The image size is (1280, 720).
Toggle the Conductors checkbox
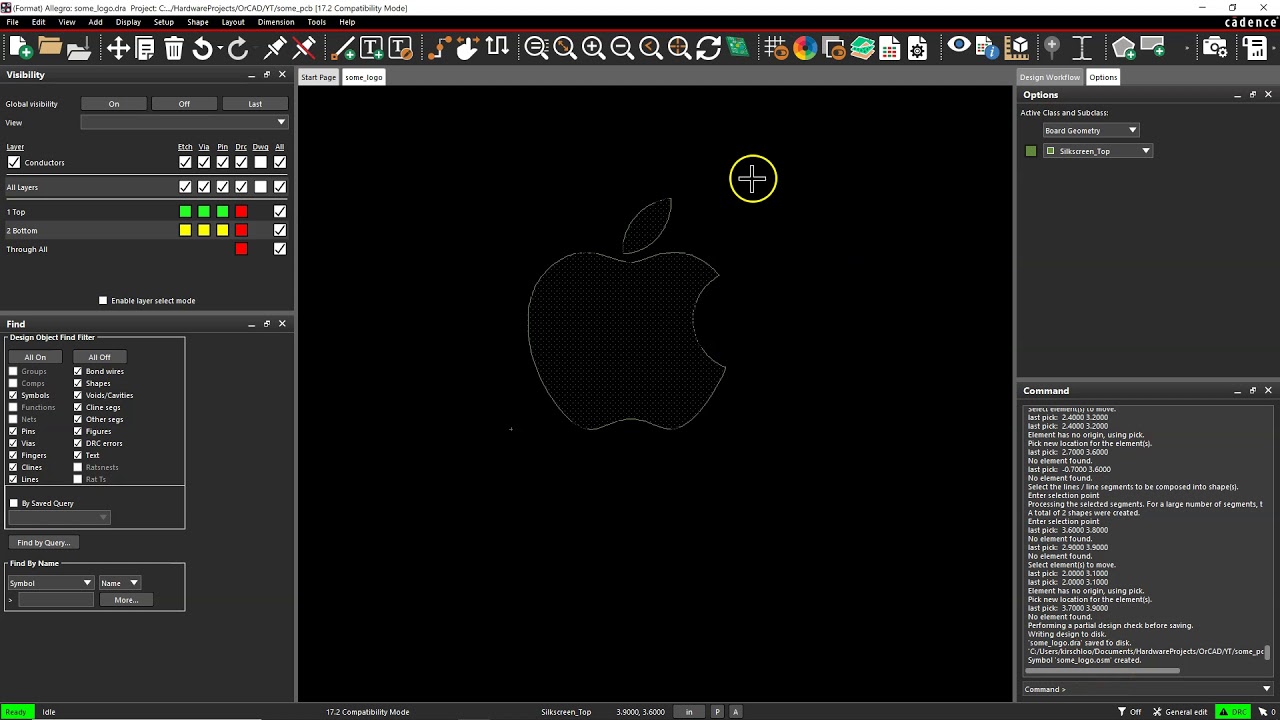click(14, 162)
